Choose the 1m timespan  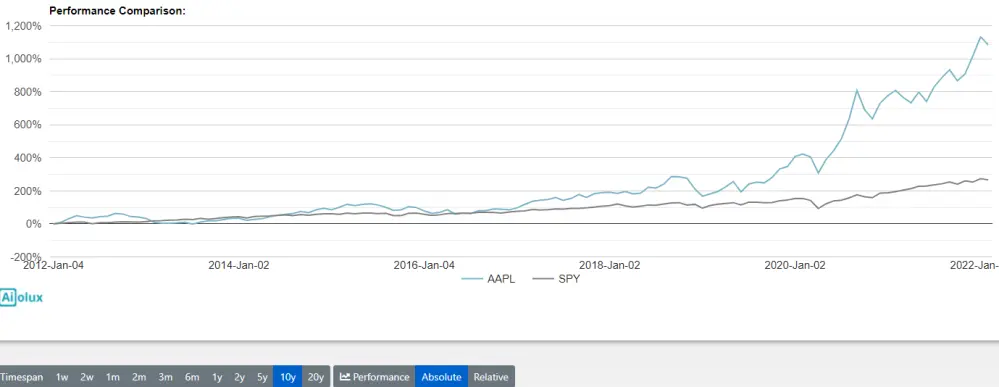tap(113, 377)
